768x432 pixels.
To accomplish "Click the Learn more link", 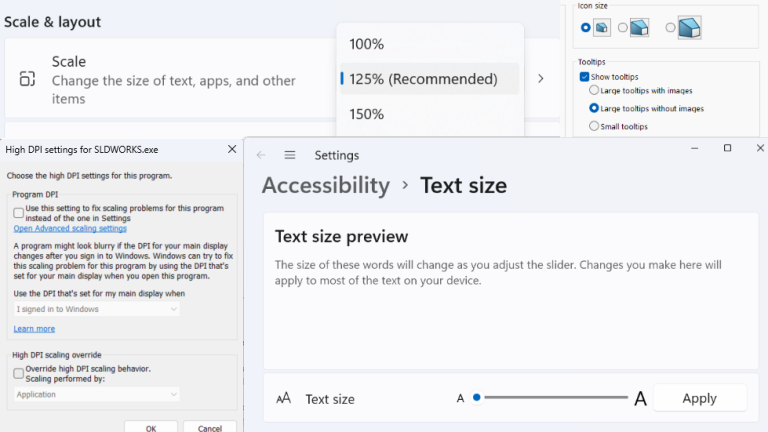I will tap(34, 329).
